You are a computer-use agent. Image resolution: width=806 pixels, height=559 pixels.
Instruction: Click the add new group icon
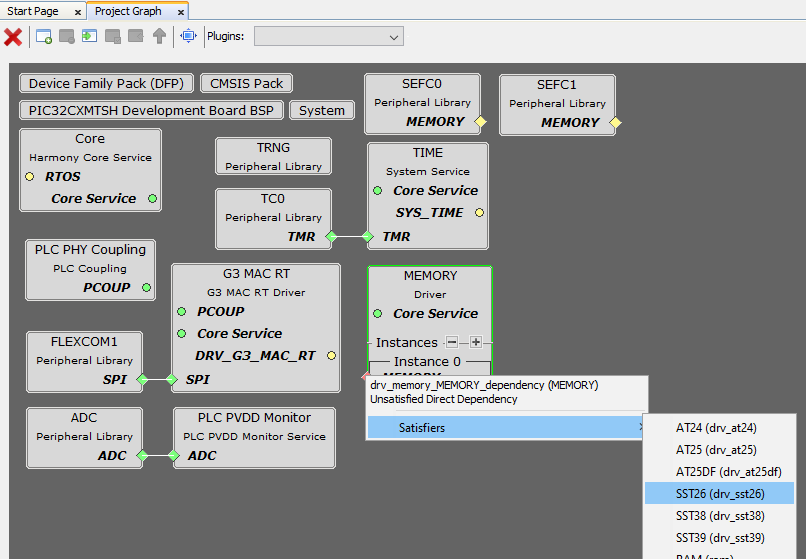44,37
